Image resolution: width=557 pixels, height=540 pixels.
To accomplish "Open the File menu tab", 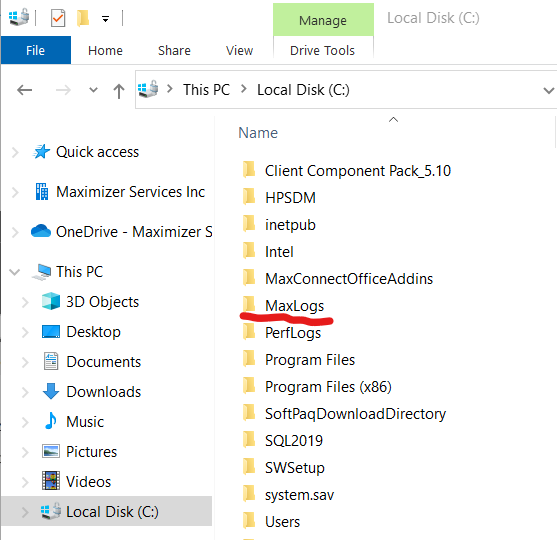I will coord(36,50).
